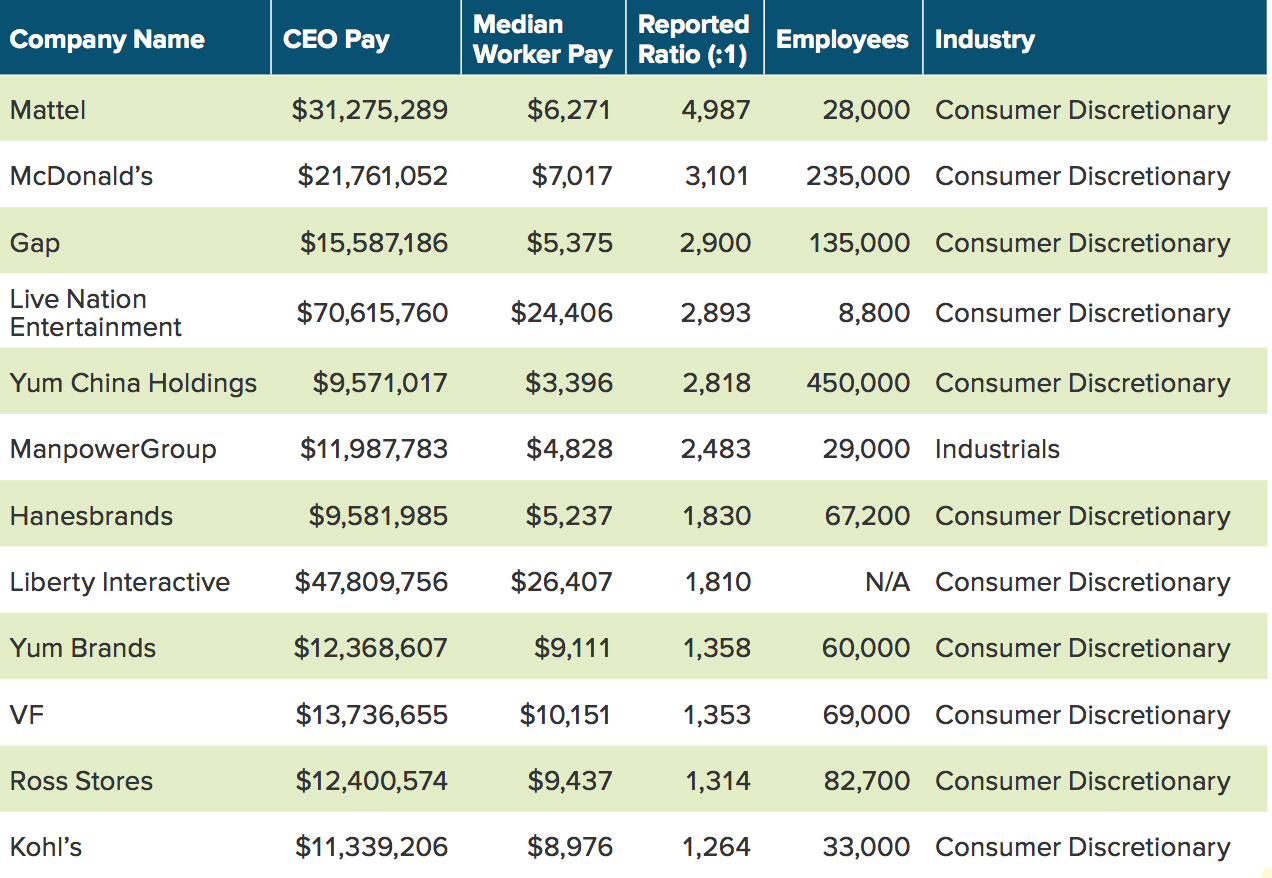Select ManpowerGroup's Industrials industry cell
Image resolution: width=1272 pixels, height=878 pixels.
coord(997,449)
